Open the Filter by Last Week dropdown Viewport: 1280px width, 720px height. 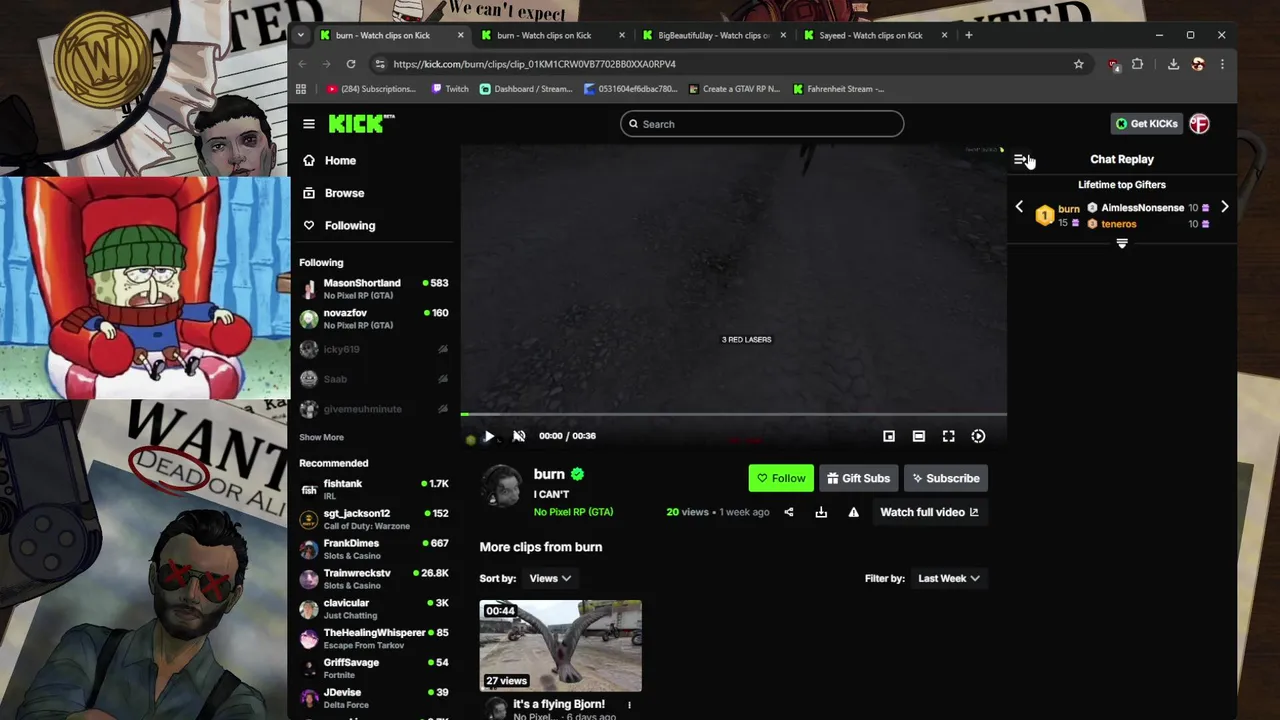(x=949, y=578)
